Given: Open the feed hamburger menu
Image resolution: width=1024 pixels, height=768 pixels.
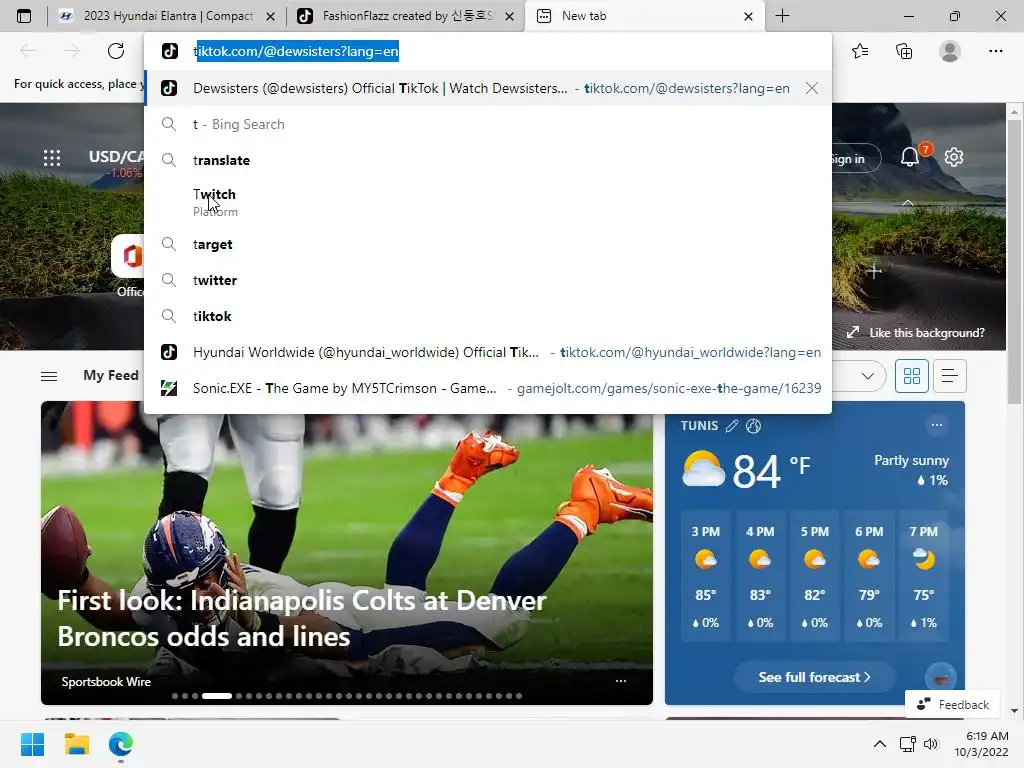Looking at the screenshot, I should pyautogui.click(x=49, y=376).
